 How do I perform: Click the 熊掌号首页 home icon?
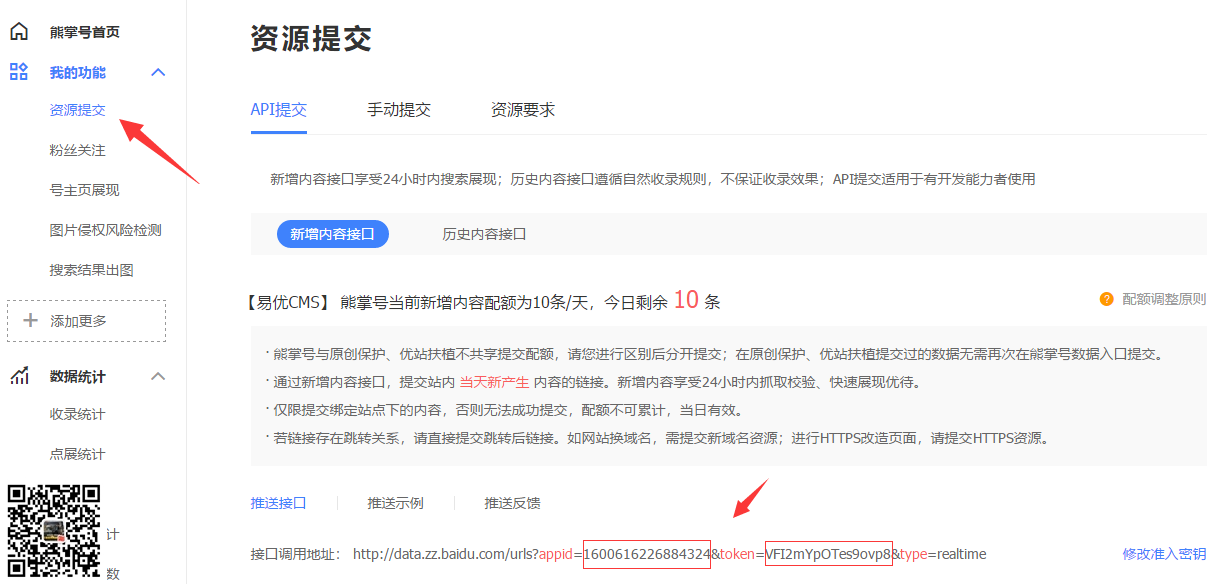click(x=17, y=30)
